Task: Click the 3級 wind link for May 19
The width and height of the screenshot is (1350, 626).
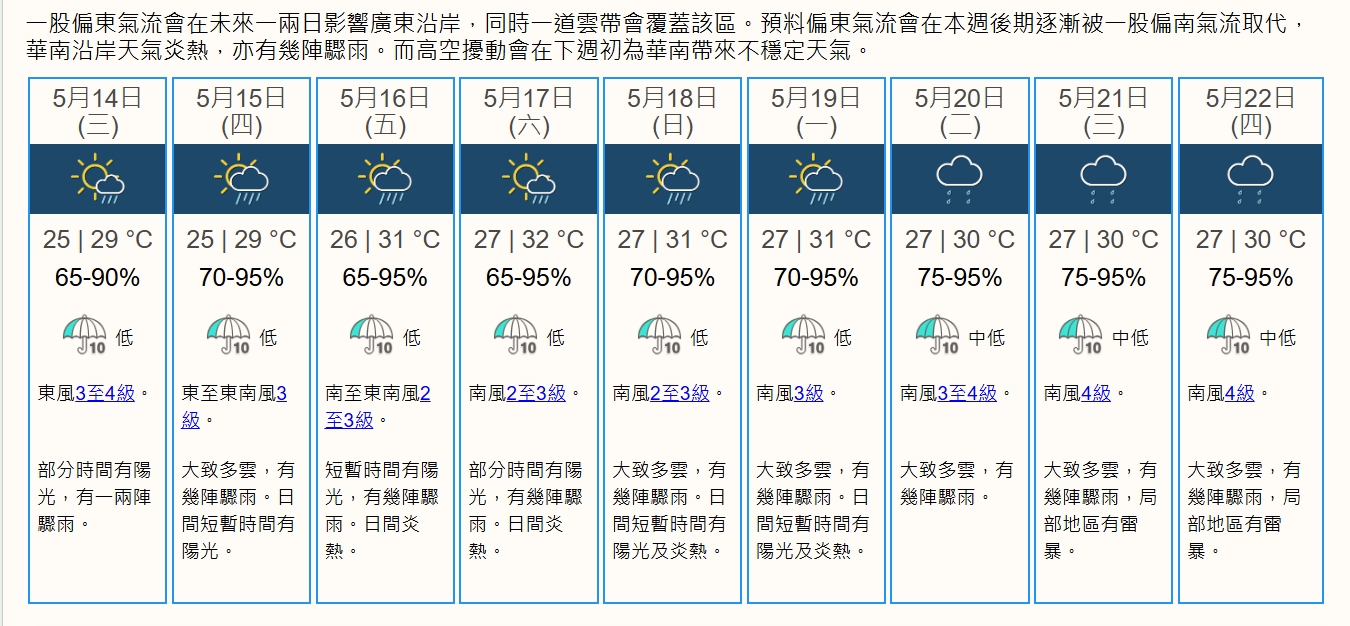Action: pyautogui.click(x=808, y=393)
